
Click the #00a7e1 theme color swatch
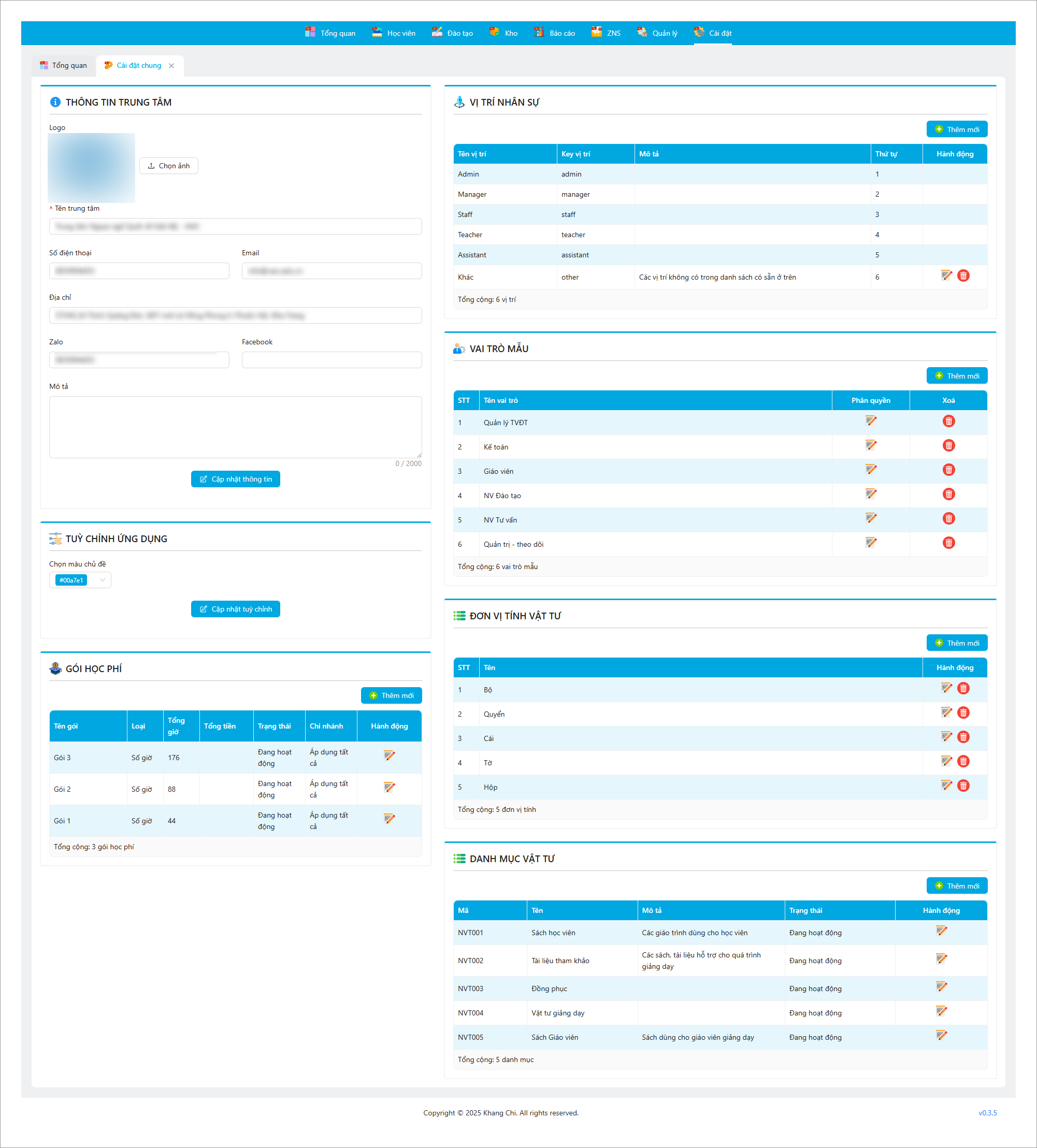pos(71,580)
